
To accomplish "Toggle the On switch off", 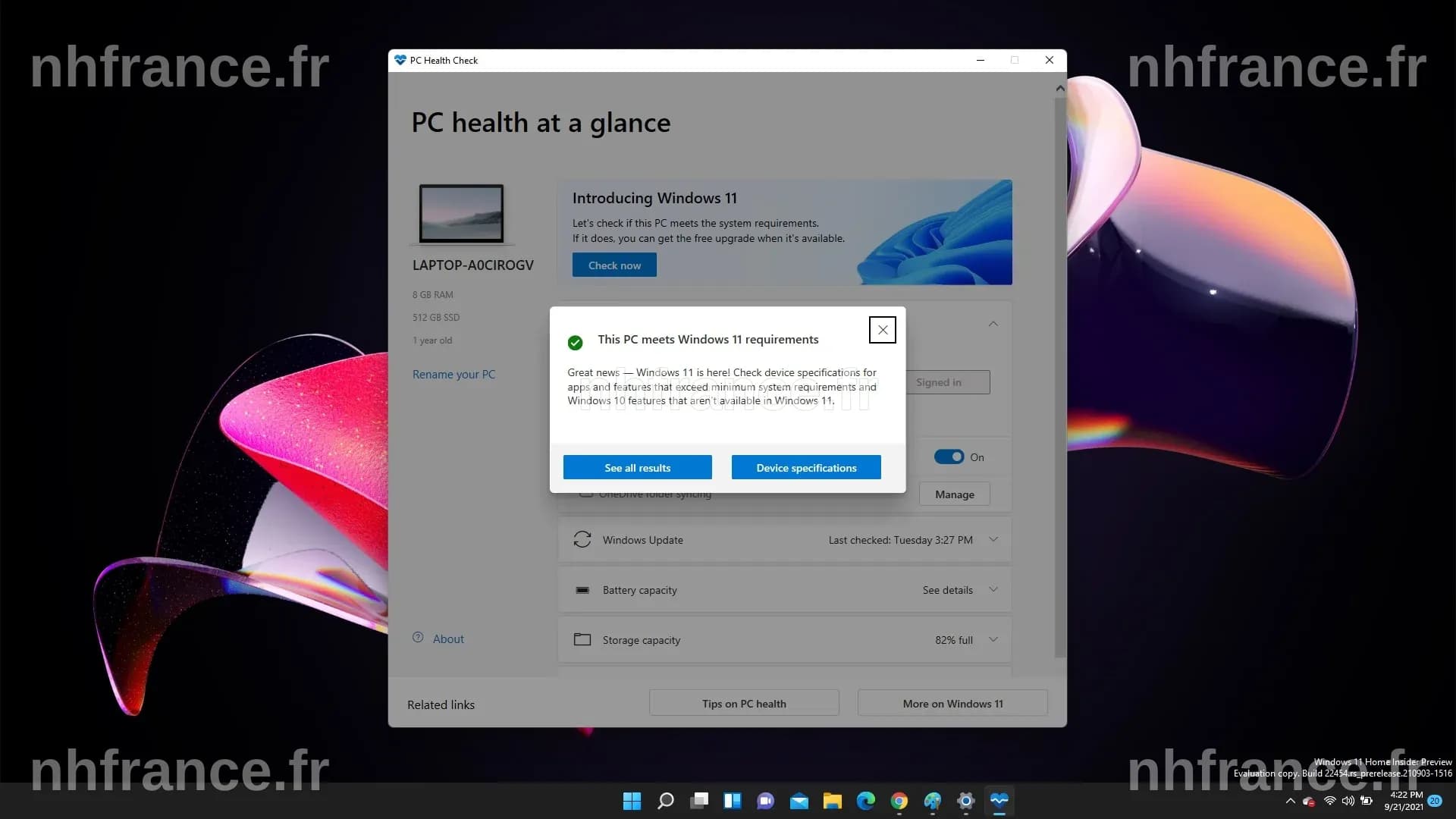I will pyautogui.click(x=949, y=457).
